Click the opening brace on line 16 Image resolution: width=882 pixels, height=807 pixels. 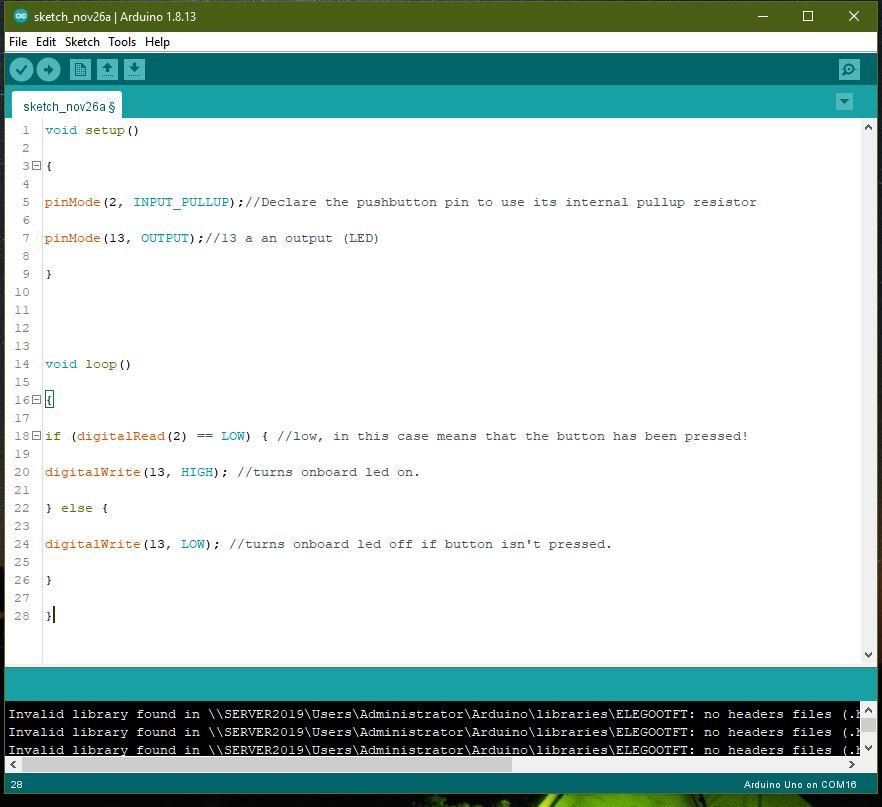[49, 400]
